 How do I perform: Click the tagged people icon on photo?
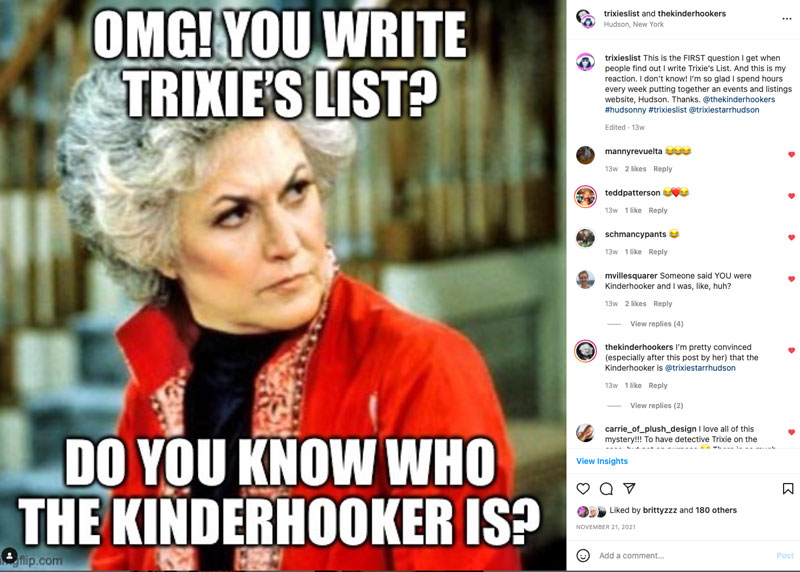9,555
